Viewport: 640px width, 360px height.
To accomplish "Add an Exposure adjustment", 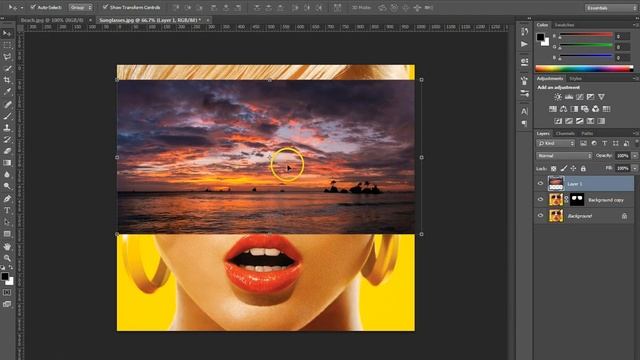I will pyautogui.click(x=590, y=97).
